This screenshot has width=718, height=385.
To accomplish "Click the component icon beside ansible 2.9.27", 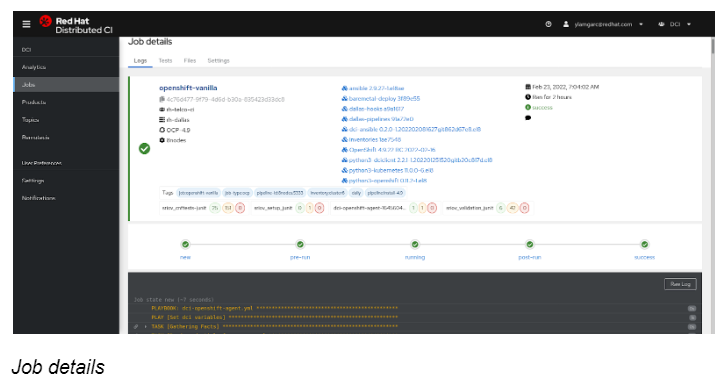I will [x=344, y=88].
